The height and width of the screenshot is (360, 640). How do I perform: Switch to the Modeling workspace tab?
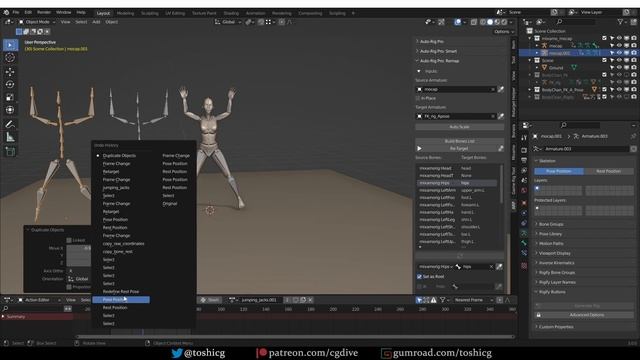pyautogui.click(x=125, y=13)
